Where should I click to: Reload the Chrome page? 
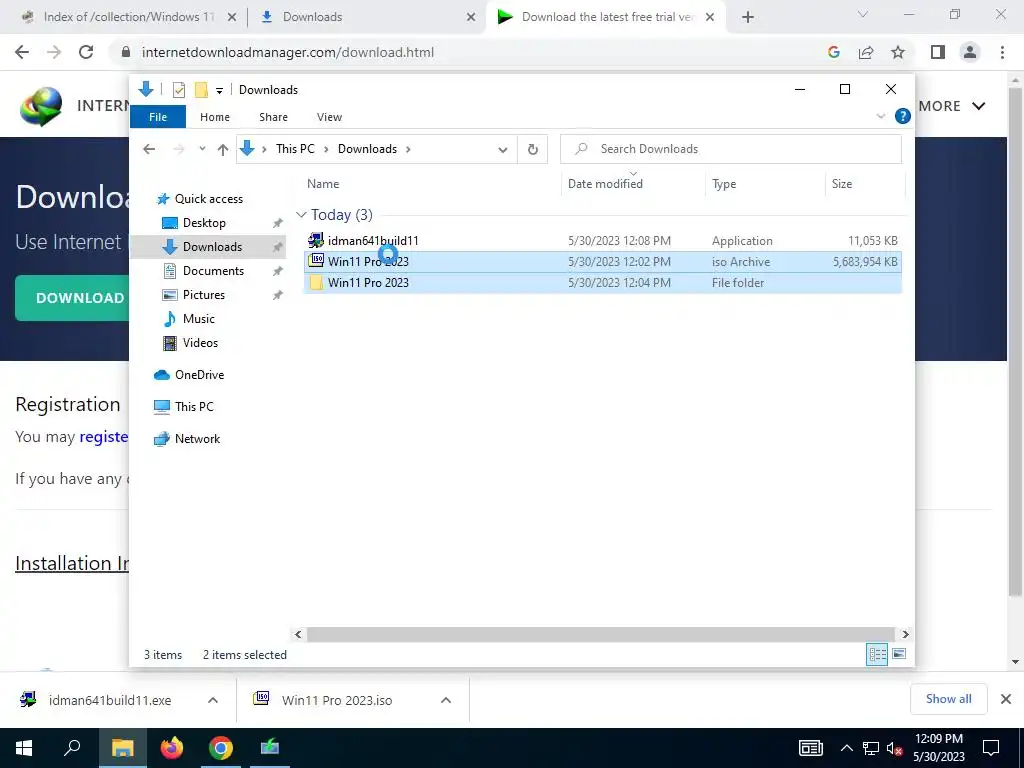pyautogui.click(x=86, y=52)
